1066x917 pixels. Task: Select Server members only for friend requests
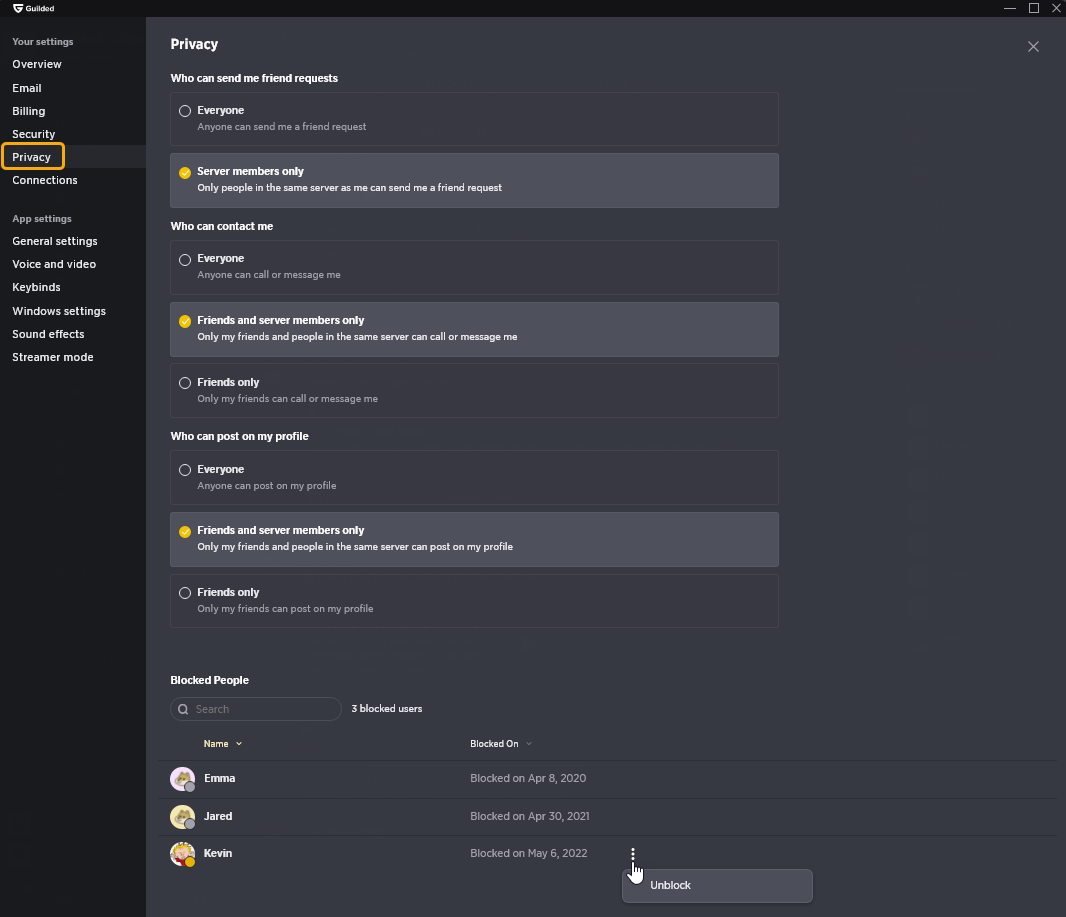click(474, 180)
